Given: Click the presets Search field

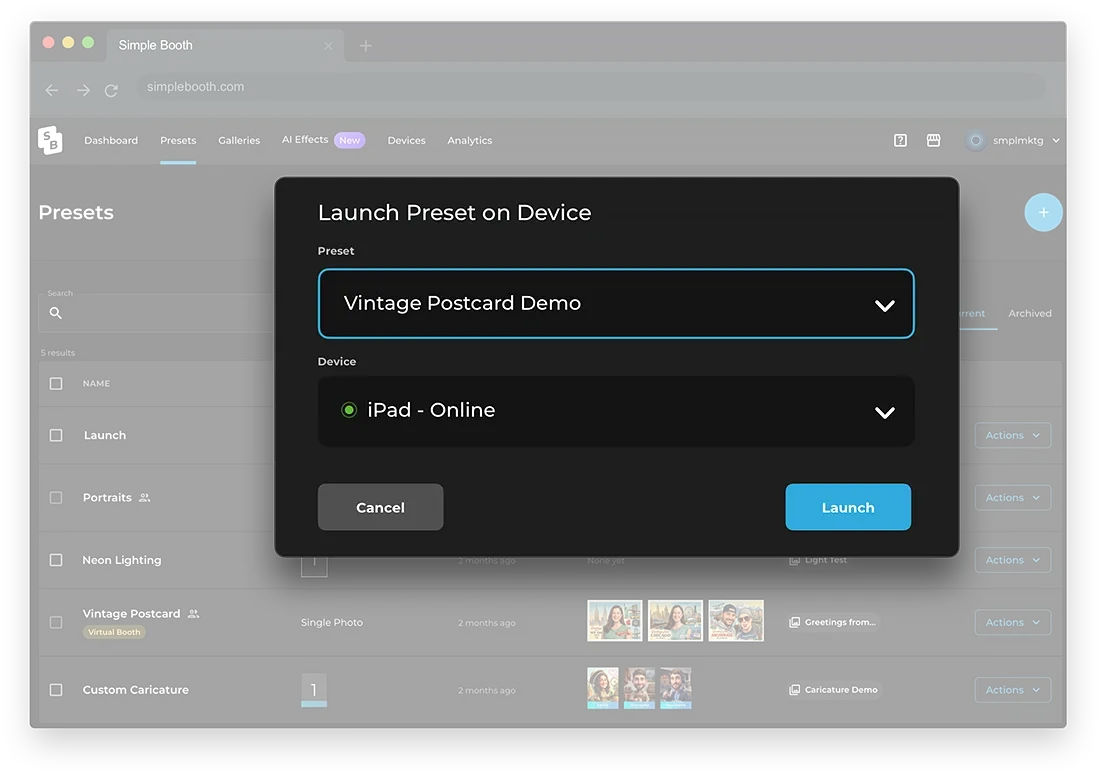Looking at the screenshot, I should [x=156, y=313].
